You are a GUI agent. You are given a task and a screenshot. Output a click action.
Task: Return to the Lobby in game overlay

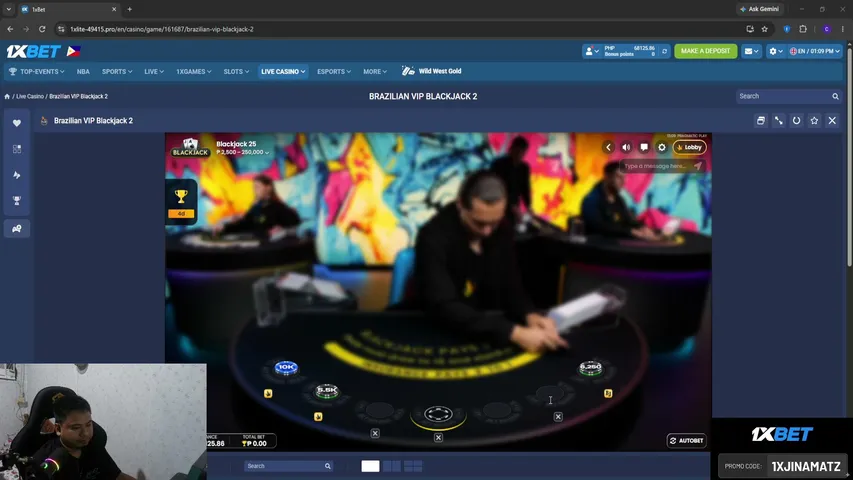pos(689,147)
